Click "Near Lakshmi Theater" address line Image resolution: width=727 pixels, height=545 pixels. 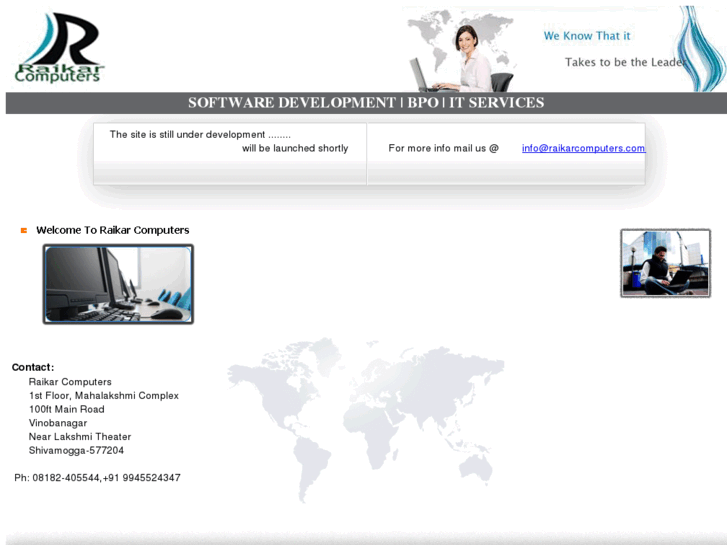[80, 436]
